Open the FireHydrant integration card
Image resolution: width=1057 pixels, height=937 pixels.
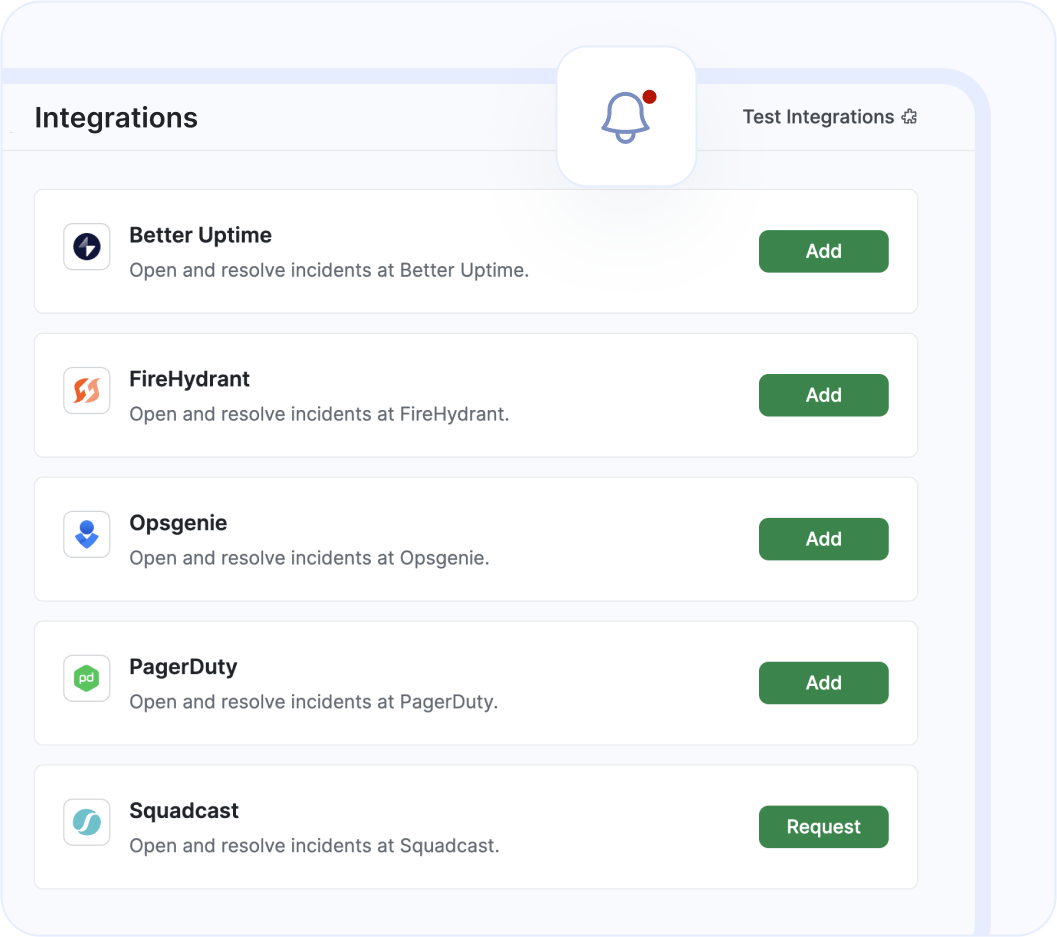point(475,395)
